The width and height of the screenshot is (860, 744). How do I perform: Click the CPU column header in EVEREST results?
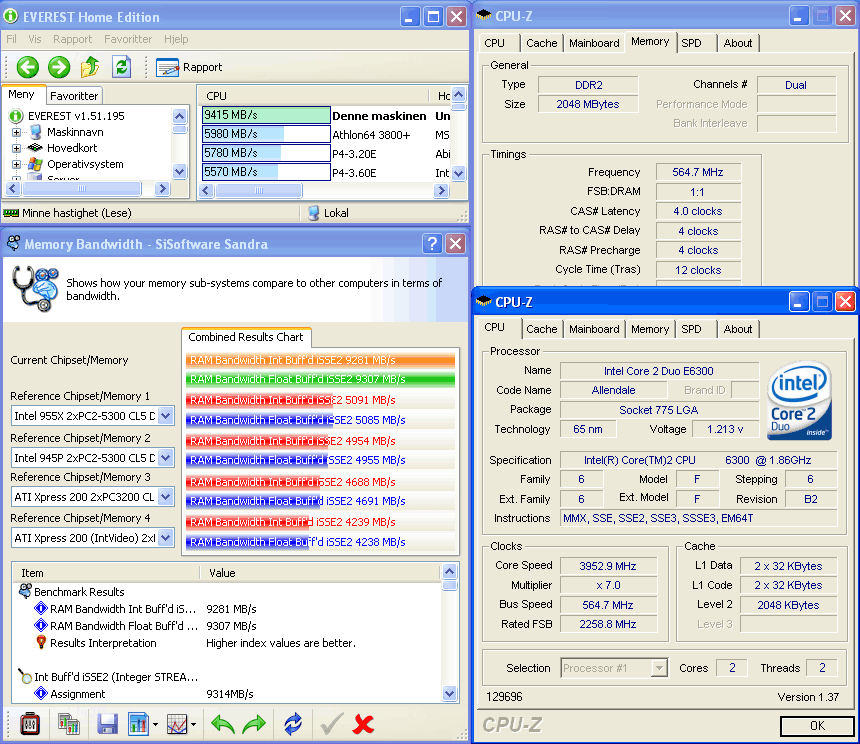click(314, 96)
